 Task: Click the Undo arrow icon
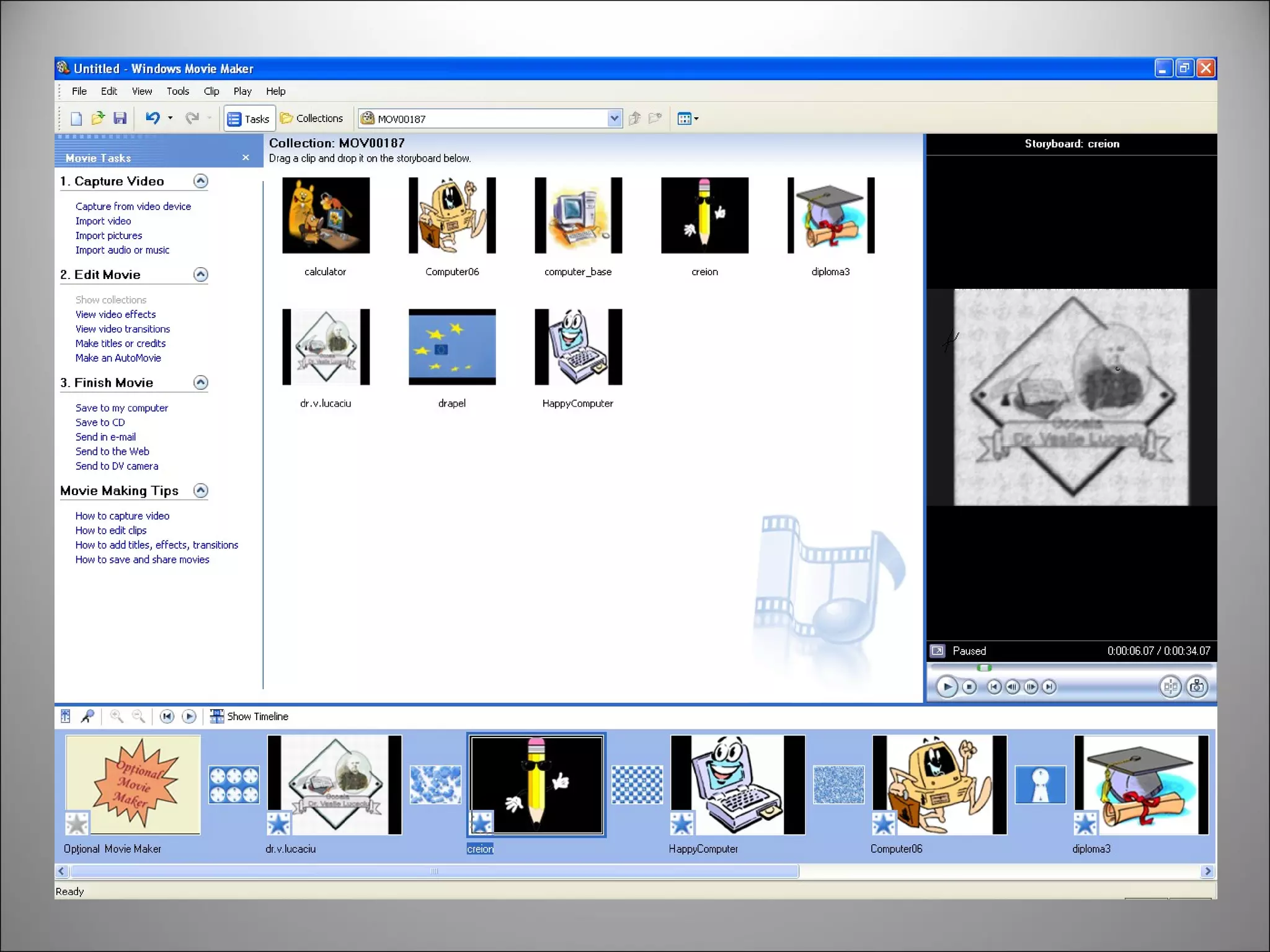(x=153, y=118)
